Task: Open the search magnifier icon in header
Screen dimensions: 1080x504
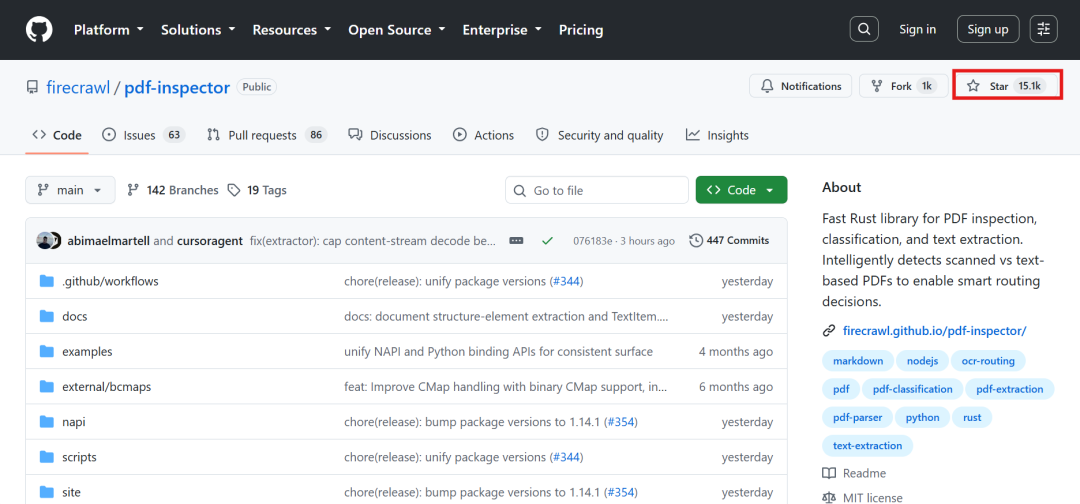Action: point(864,29)
